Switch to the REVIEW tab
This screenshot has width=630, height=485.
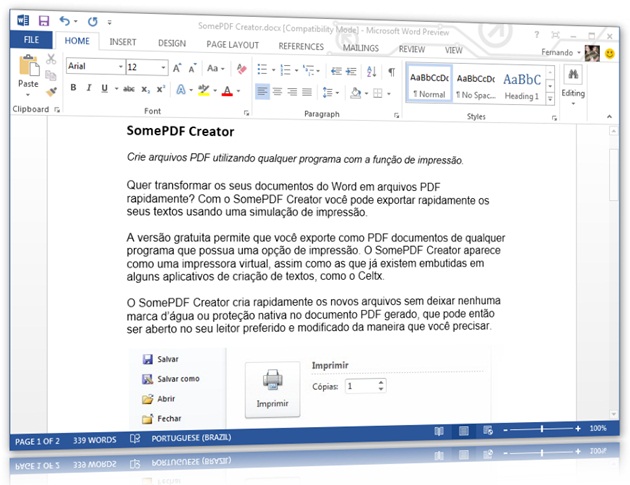(x=411, y=49)
